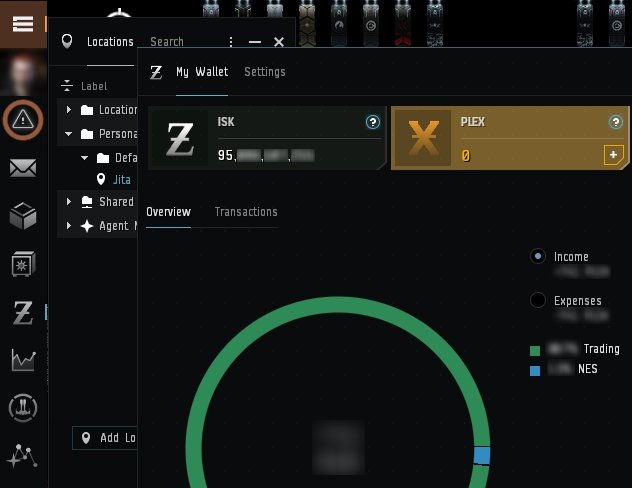The width and height of the screenshot is (632, 488).
Task: Click the Personal folder icon
Action: coord(87,134)
